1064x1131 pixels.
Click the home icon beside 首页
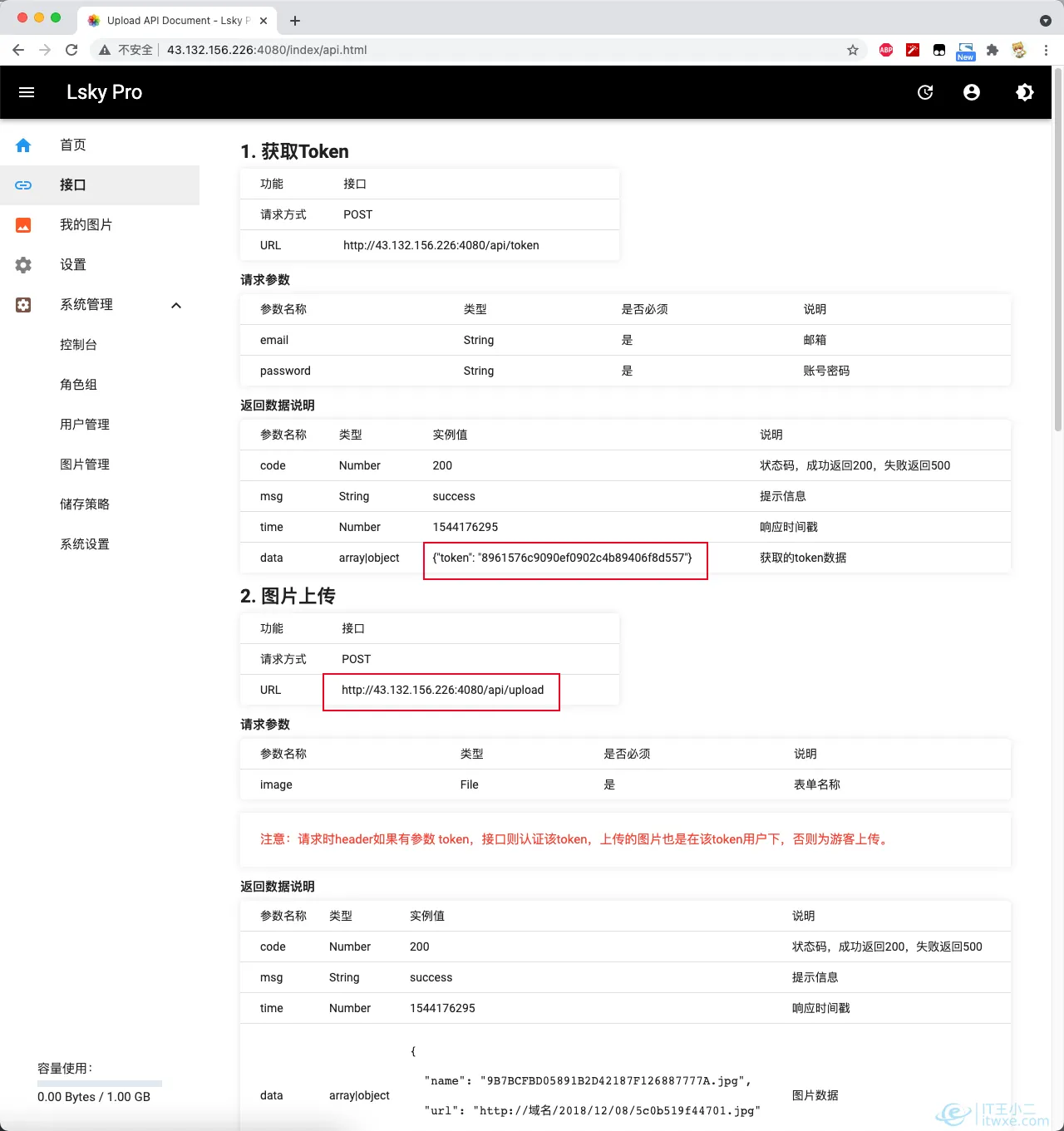pos(23,145)
